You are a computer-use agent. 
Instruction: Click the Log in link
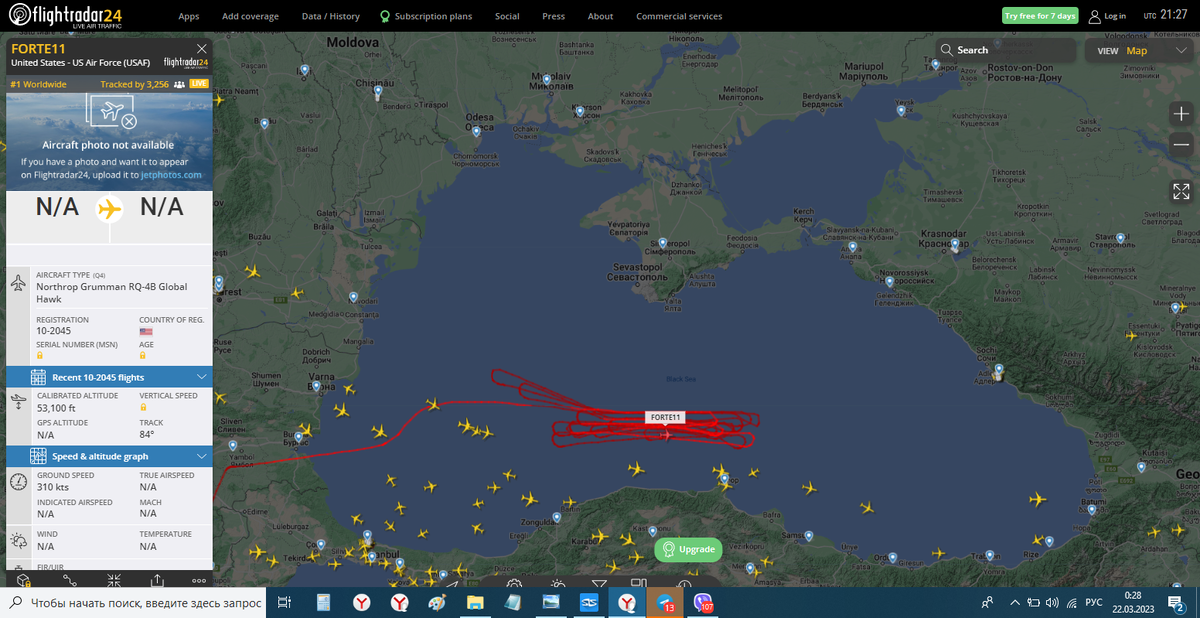[x=1115, y=16]
